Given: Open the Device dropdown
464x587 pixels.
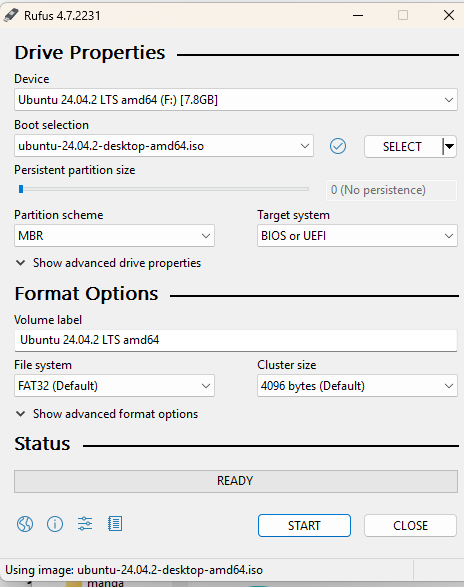Looking at the screenshot, I should click(236, 100).
